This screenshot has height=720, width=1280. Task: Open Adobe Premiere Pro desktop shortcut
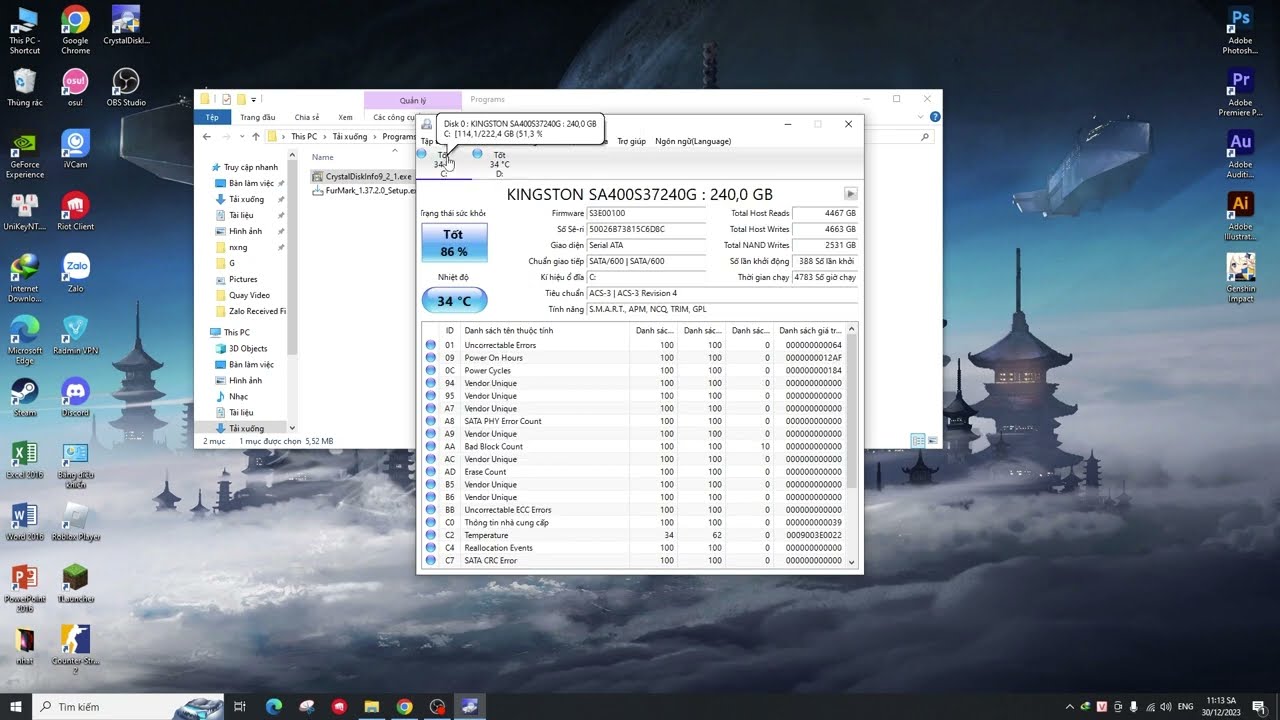point(1241,93)
